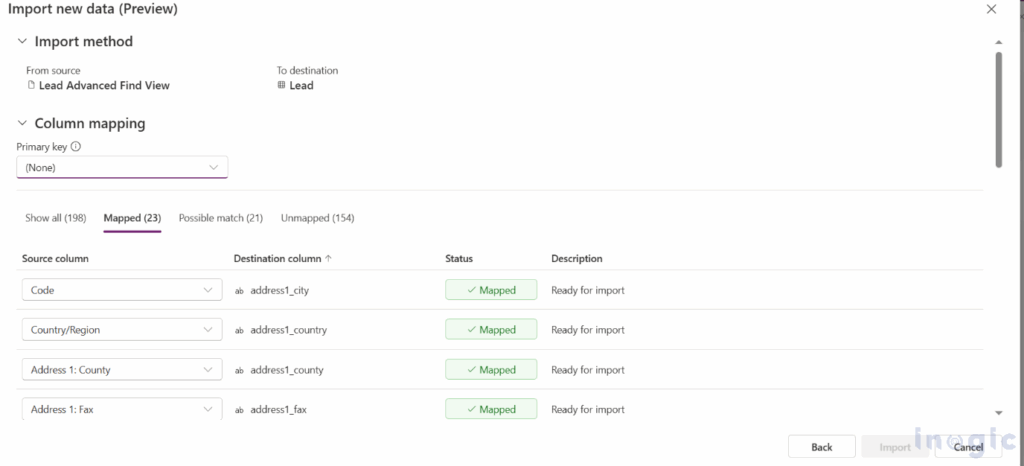The height and width of the screenshot is (466, 1024).
Task: Switch to the Show all (198) tab
Action: click(55, 218)
